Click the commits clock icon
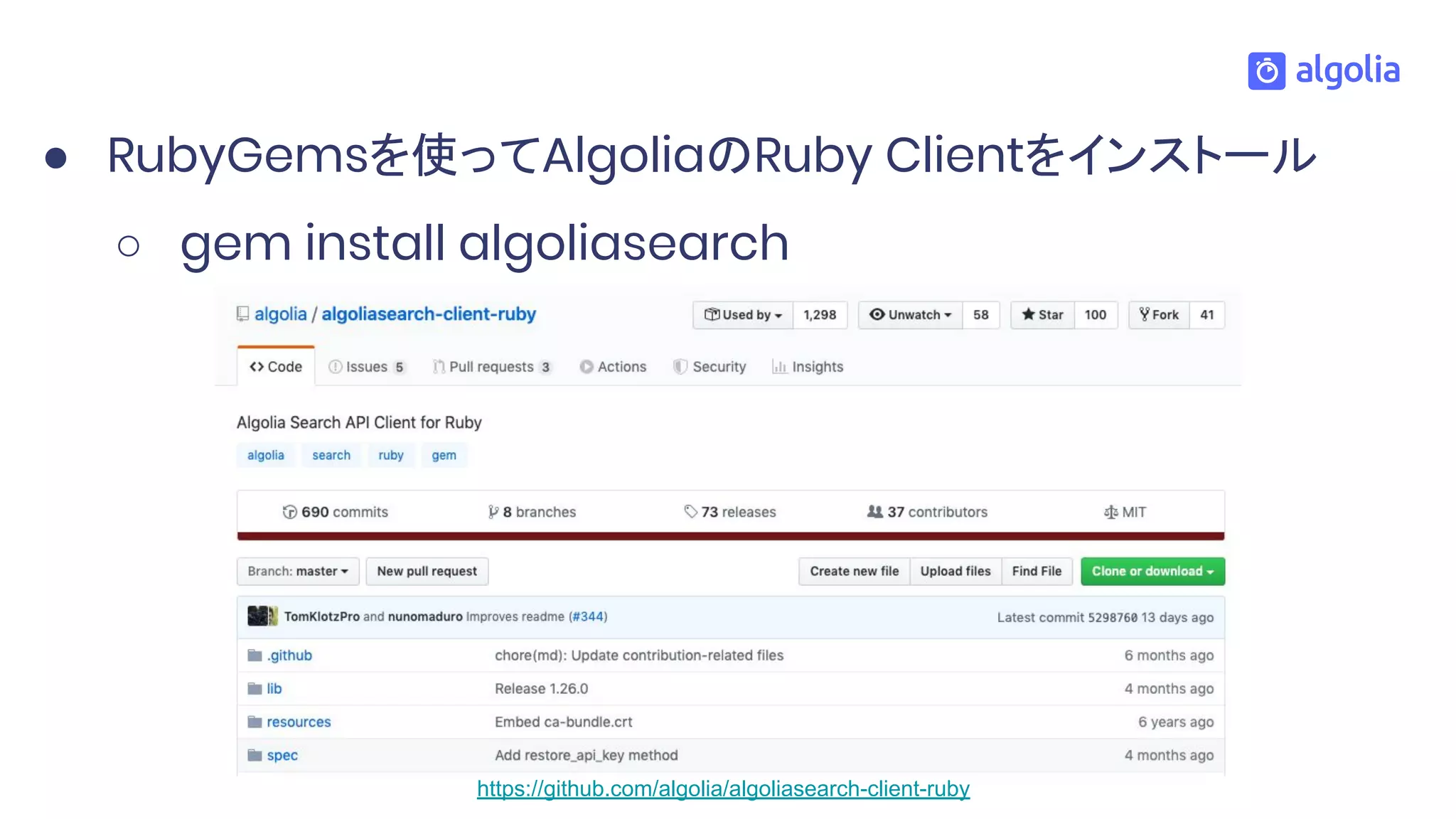The width and height of the screenshot is (1456, 819). tap(289, 512)
